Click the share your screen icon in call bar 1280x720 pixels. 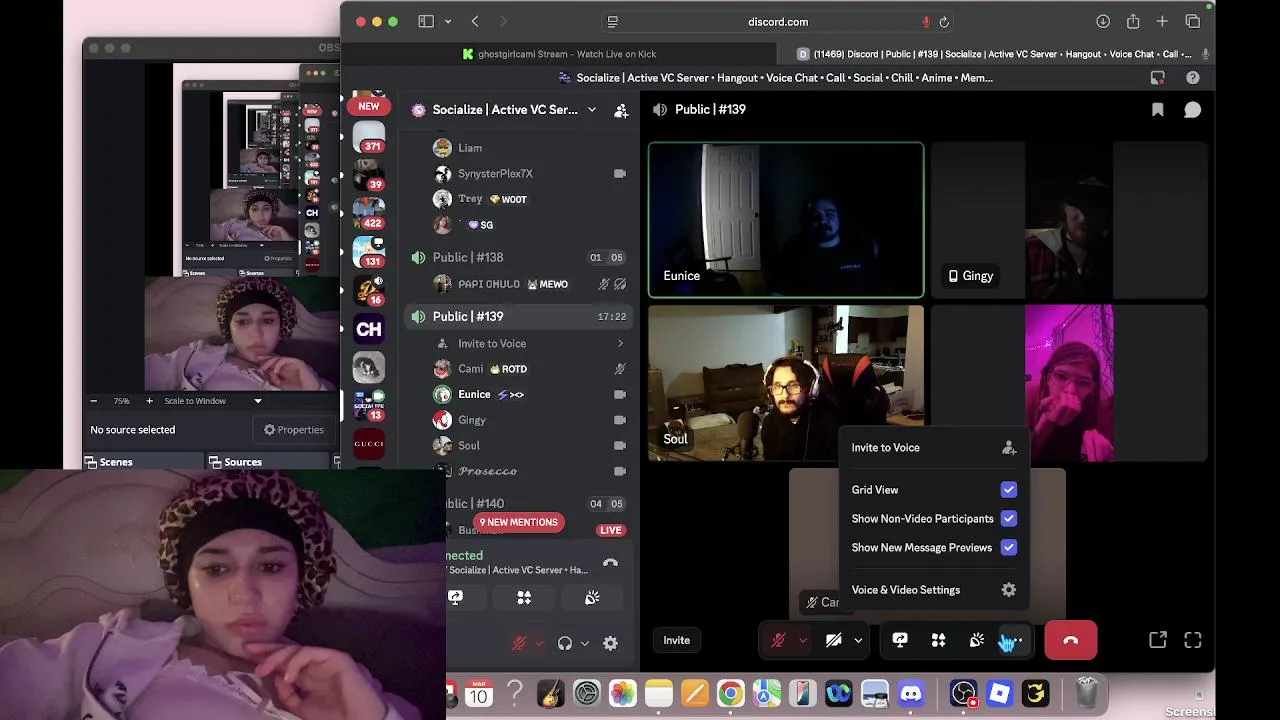click(900, 640)
